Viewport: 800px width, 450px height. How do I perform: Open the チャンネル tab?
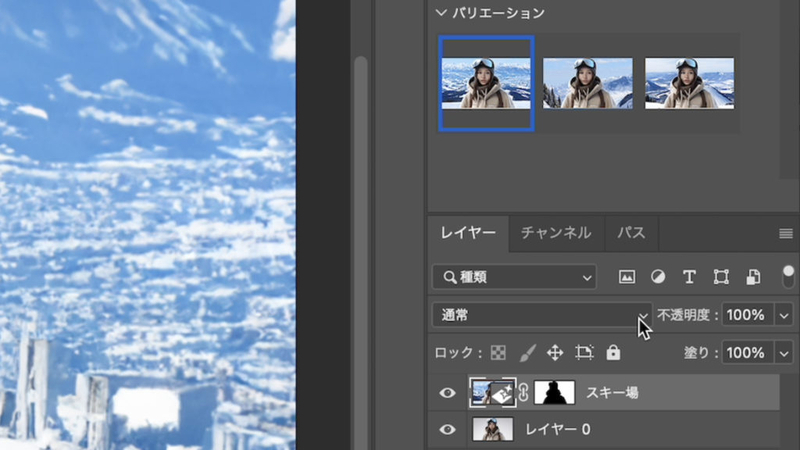pyautogui.click(x=556, y=233)
